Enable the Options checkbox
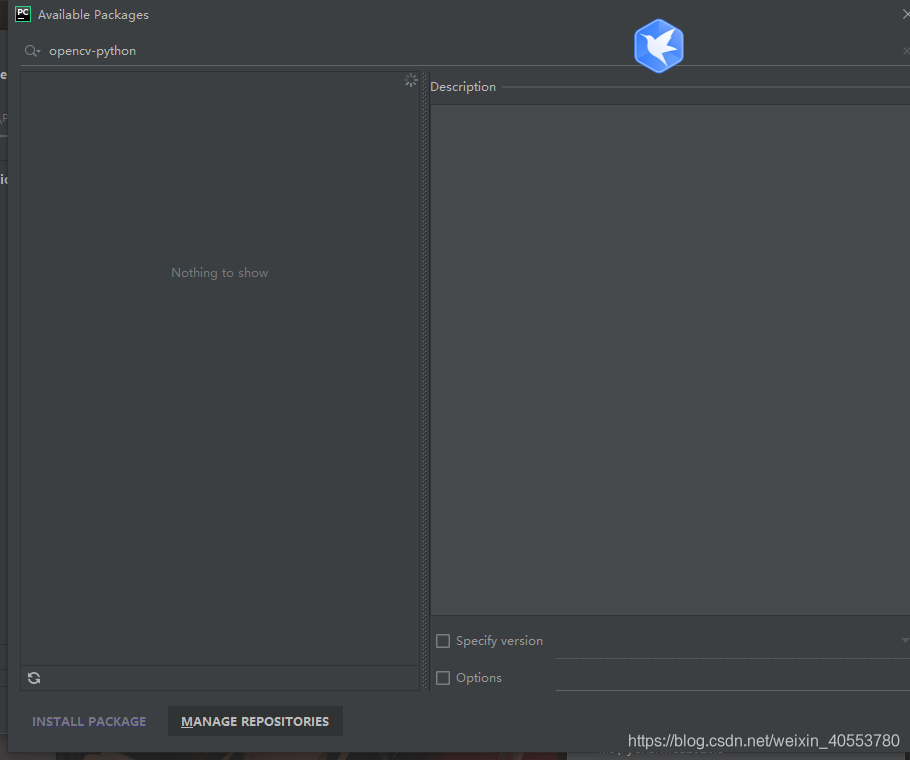Image resolution: width=910 pixels, height=760 pixels. point(443,678)
